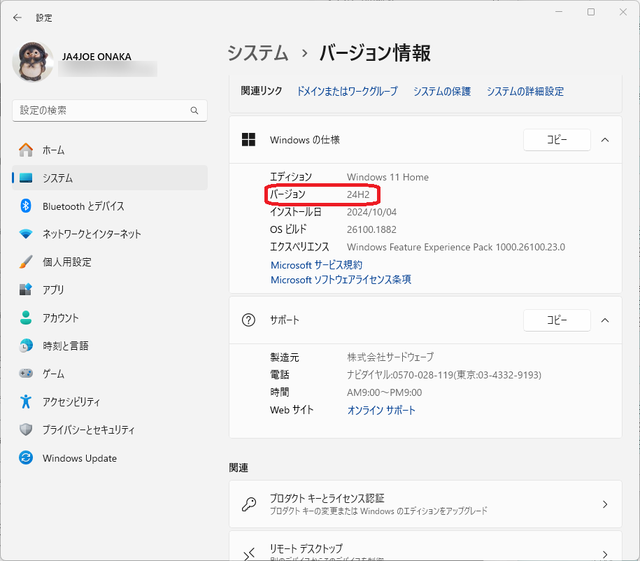This screenshot has height=561, width=640.
Task: Minimize the Settings window
Action: [559, 12]
